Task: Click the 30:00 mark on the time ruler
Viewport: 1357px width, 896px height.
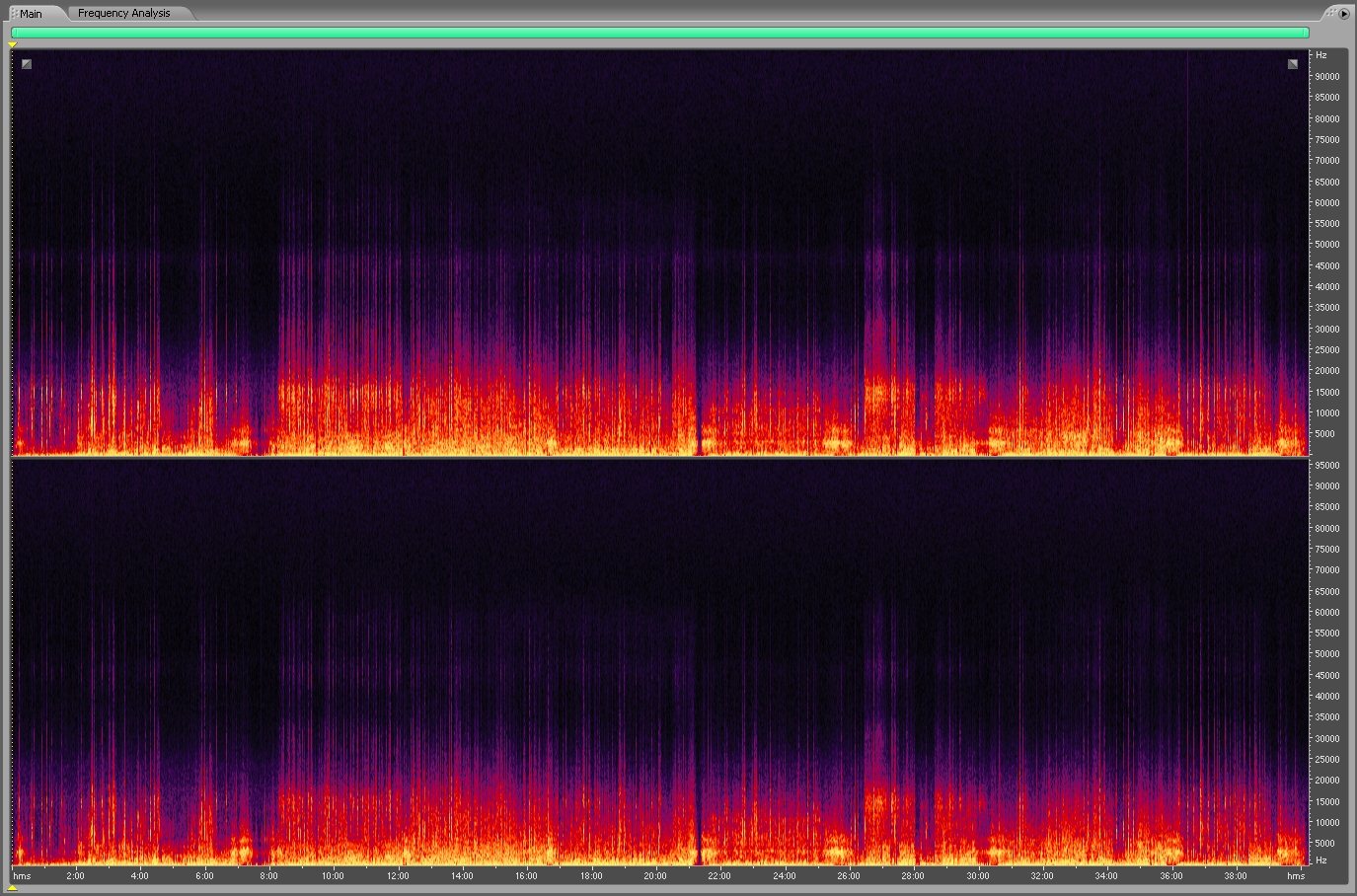Action: click(x=977, y=875)
